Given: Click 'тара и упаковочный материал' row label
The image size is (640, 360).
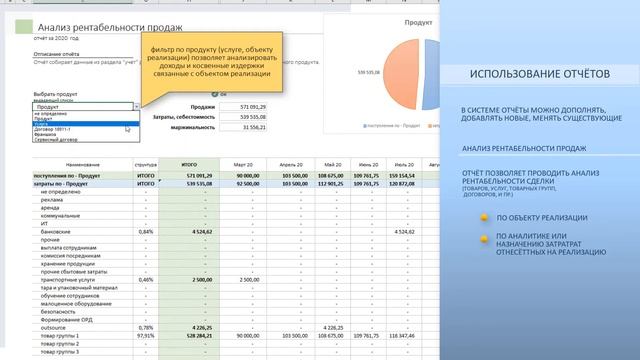Looking at the screenshot, I should tap(79, 288).
